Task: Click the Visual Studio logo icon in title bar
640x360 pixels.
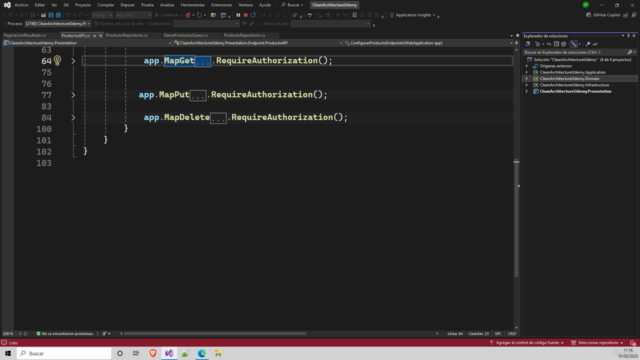Action: 7,5
